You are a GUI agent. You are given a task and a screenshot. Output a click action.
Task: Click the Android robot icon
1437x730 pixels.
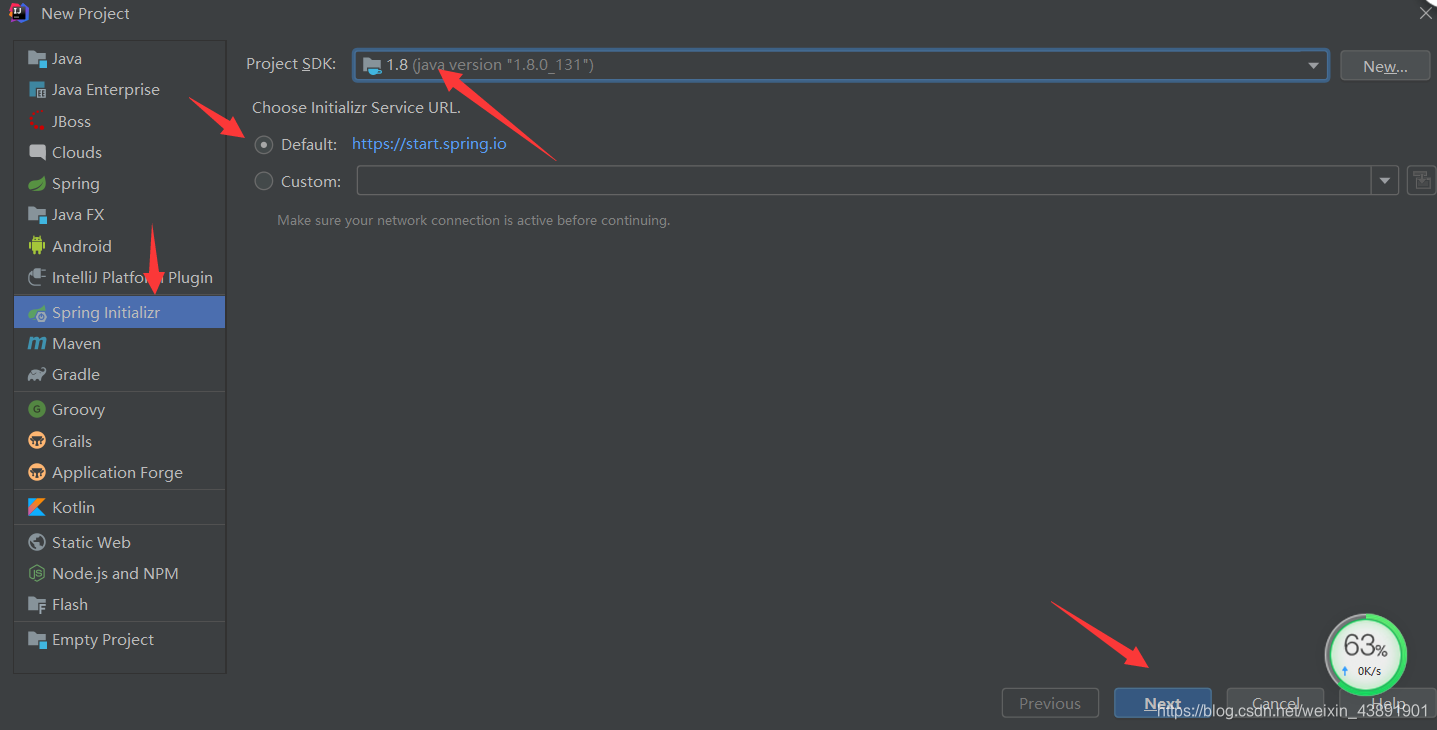[x=37, y=246]
